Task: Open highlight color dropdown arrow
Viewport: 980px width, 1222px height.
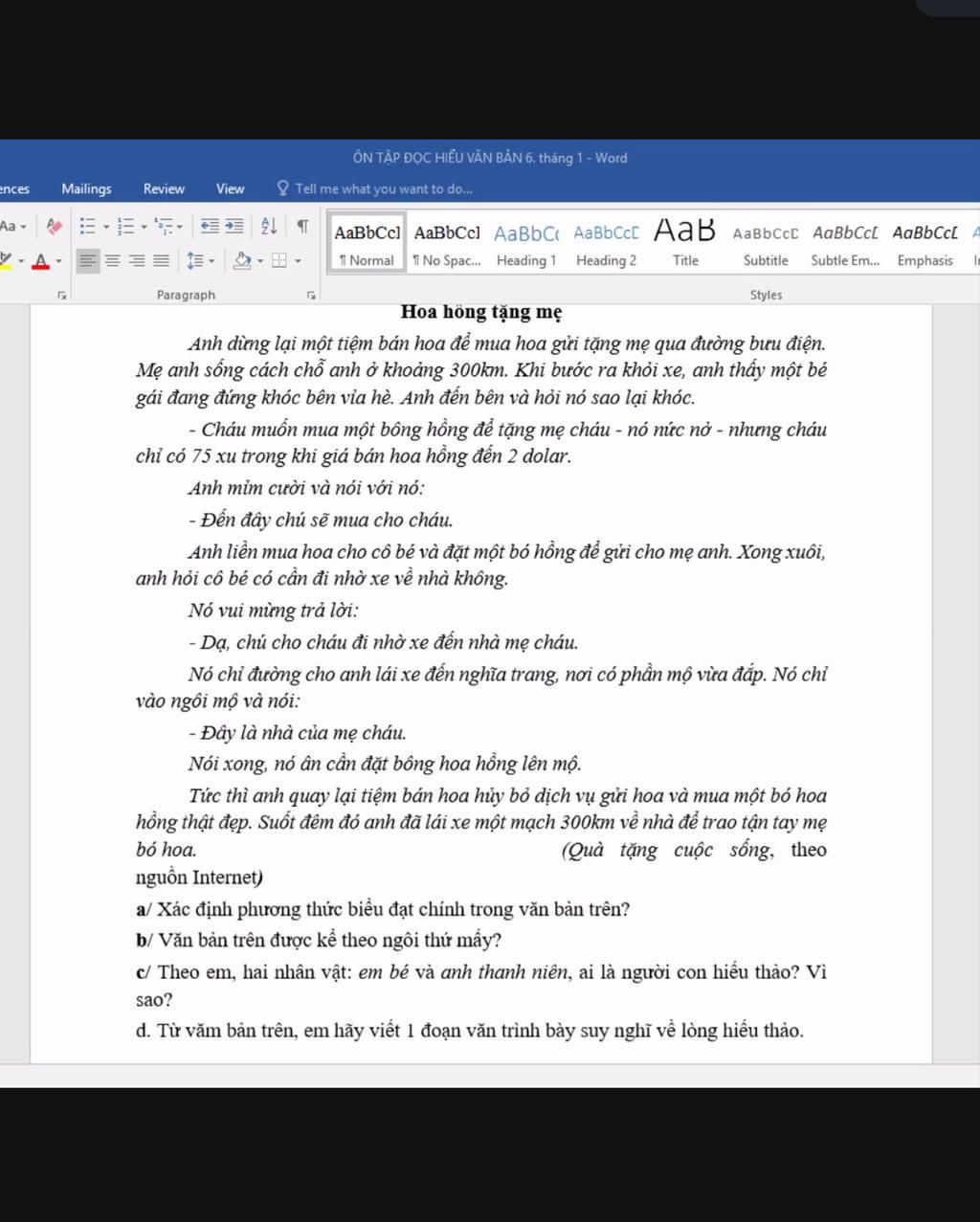Action: click(21, 261)
